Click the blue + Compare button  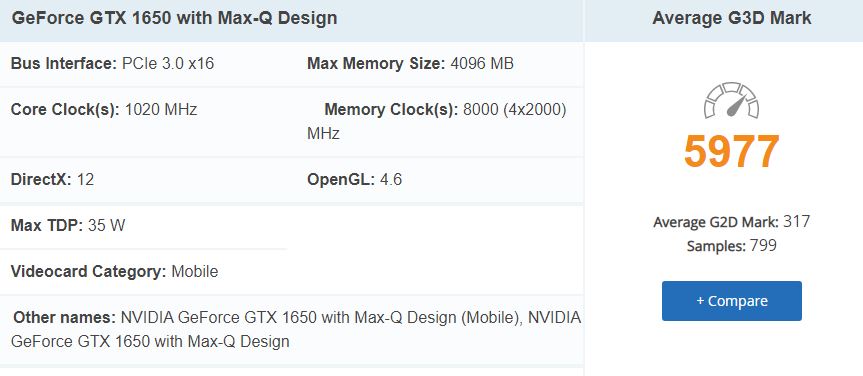(x=731, y=301)
